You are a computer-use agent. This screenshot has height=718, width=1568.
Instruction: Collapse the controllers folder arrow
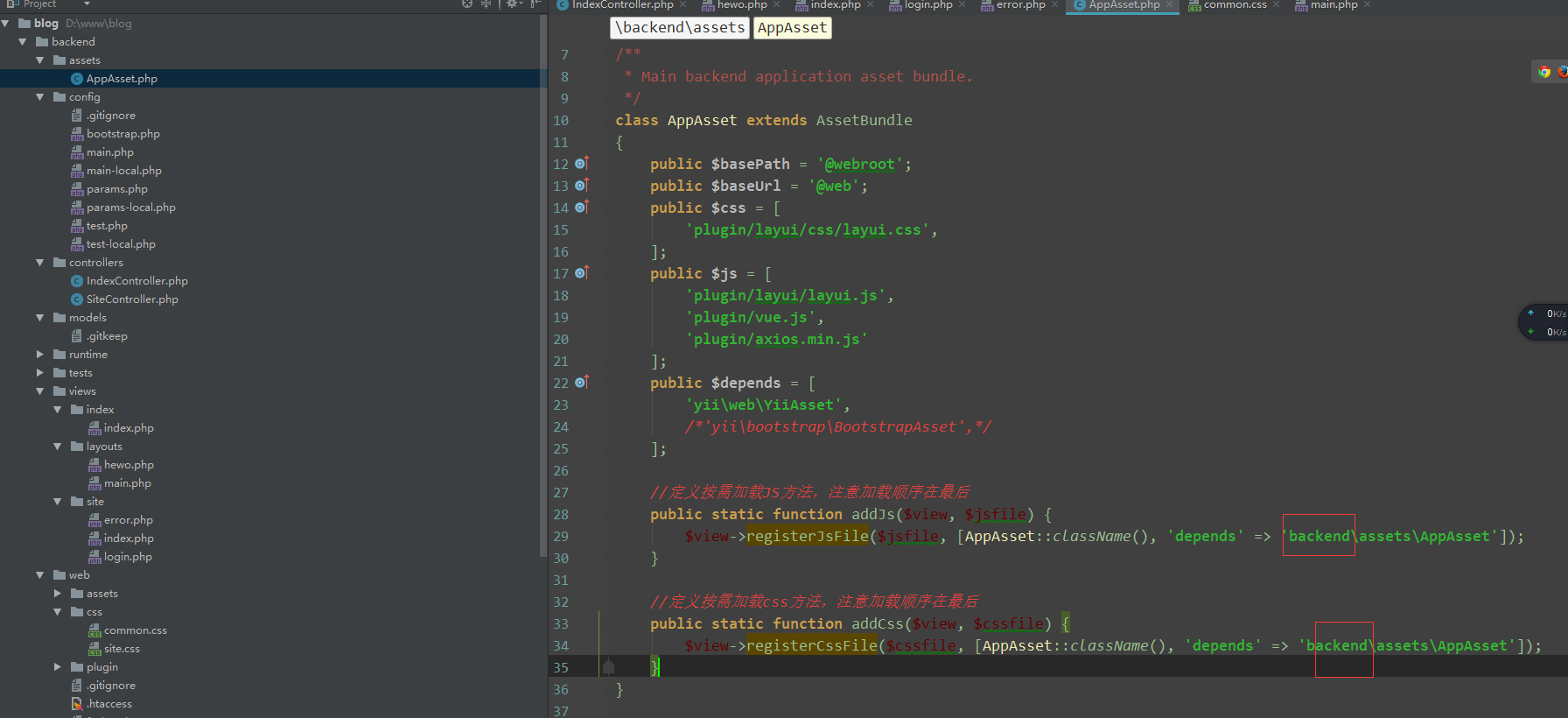[40, 263]
